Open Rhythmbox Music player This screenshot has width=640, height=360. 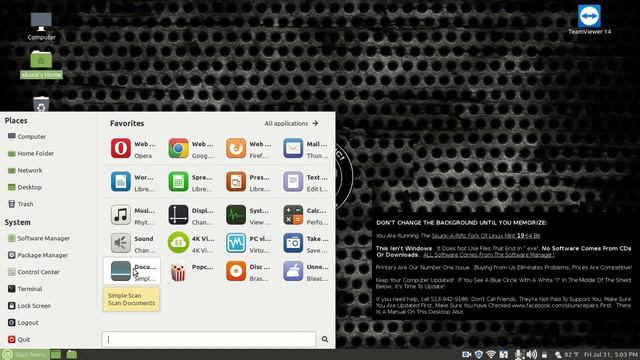pyautogui.click(x=133, y=216)
